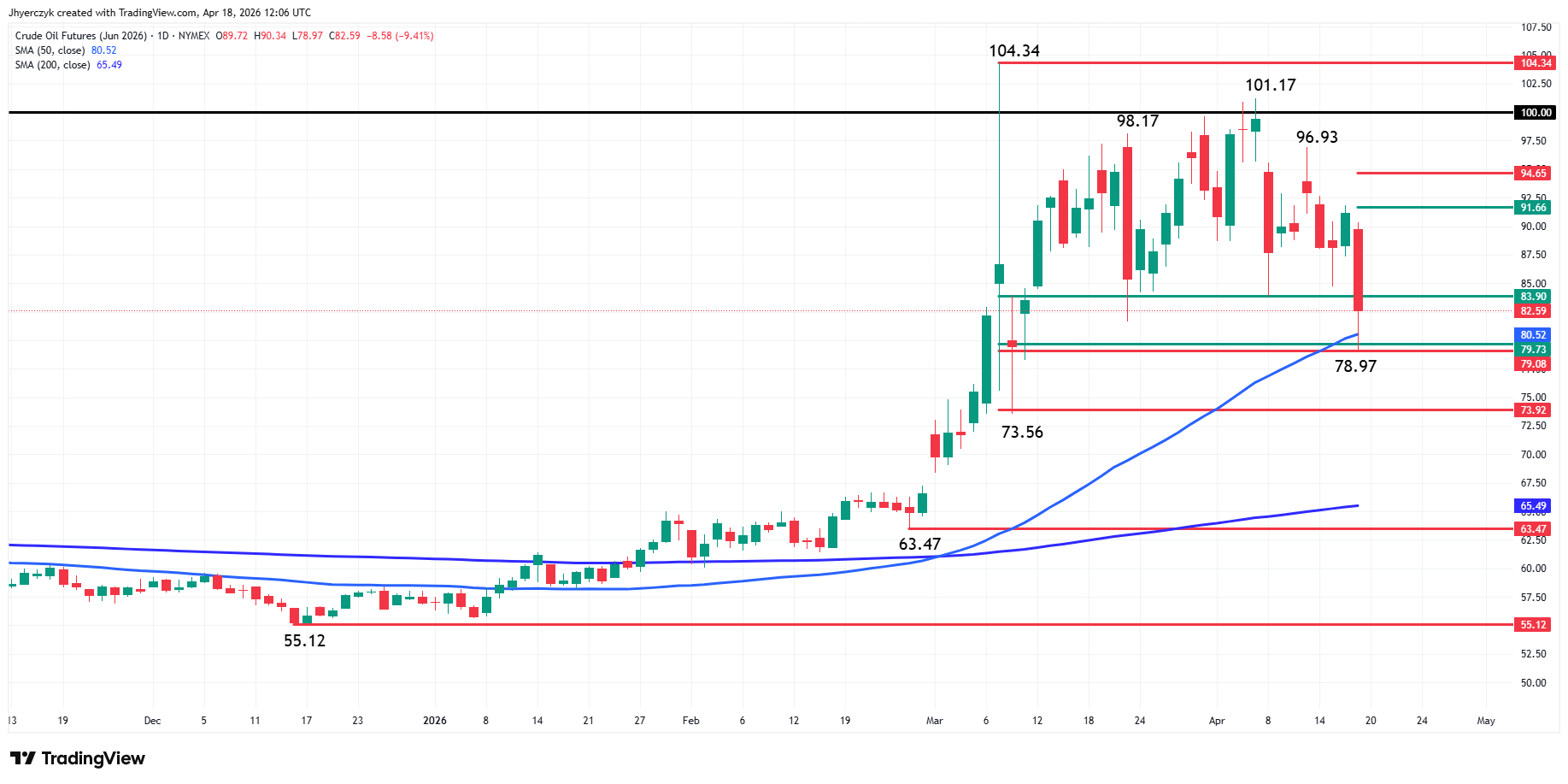Click the 73.56 low annotation text
Image resolution: width=1568 pixels, height=784 pixels.
pyautogui.click(x=1022, y=433)
